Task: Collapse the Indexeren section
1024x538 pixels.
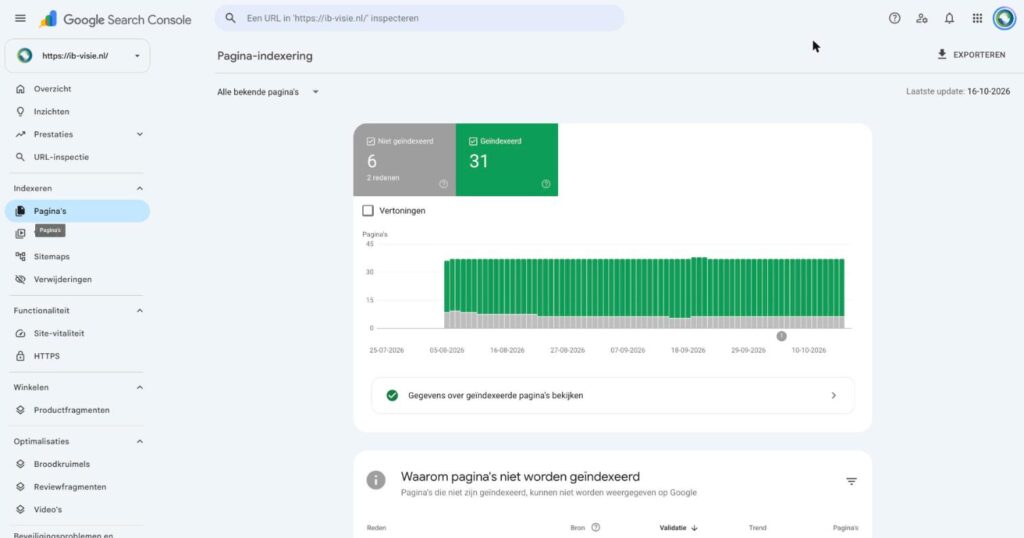Action: 139,188
